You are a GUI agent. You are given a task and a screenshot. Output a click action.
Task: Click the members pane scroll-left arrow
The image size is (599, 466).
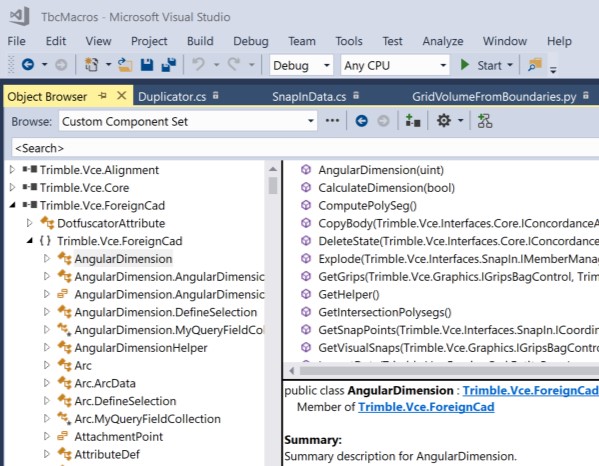coord(292,371)
